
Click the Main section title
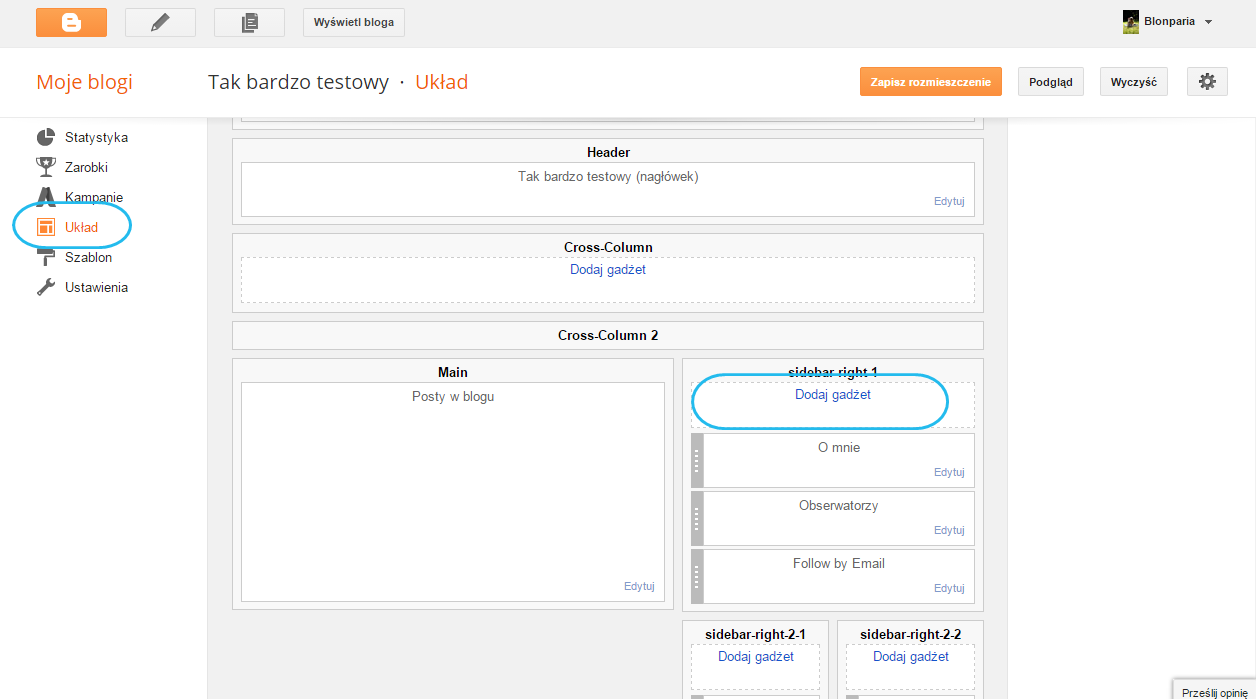pyautogui.click(x=453, y=373)
